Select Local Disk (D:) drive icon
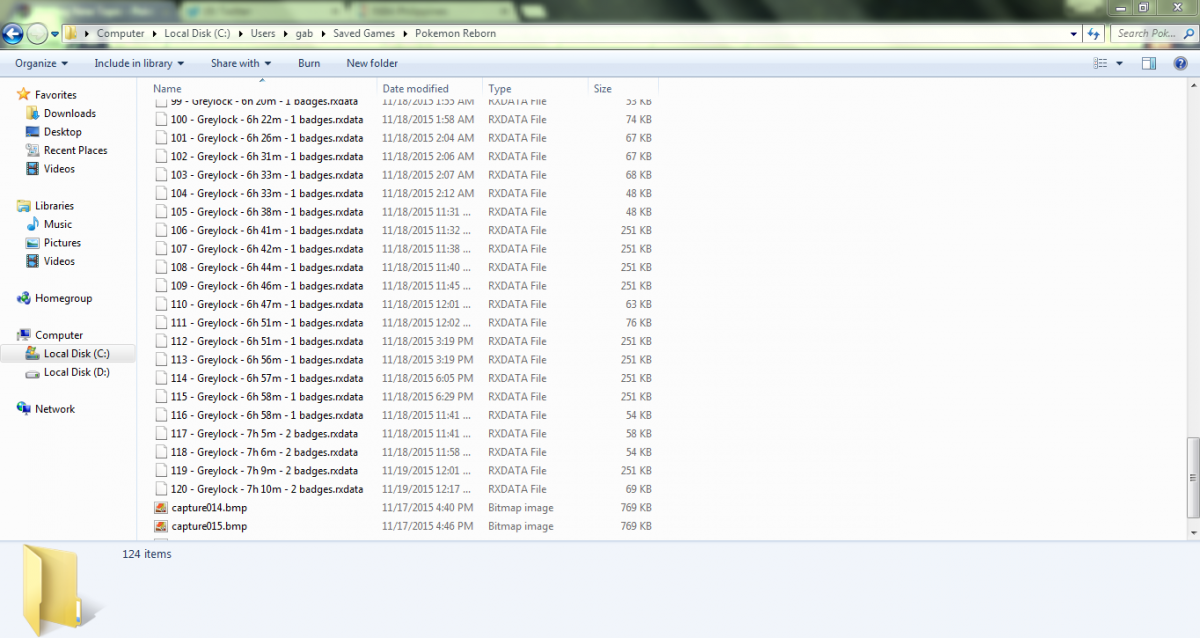 (32, 372)
